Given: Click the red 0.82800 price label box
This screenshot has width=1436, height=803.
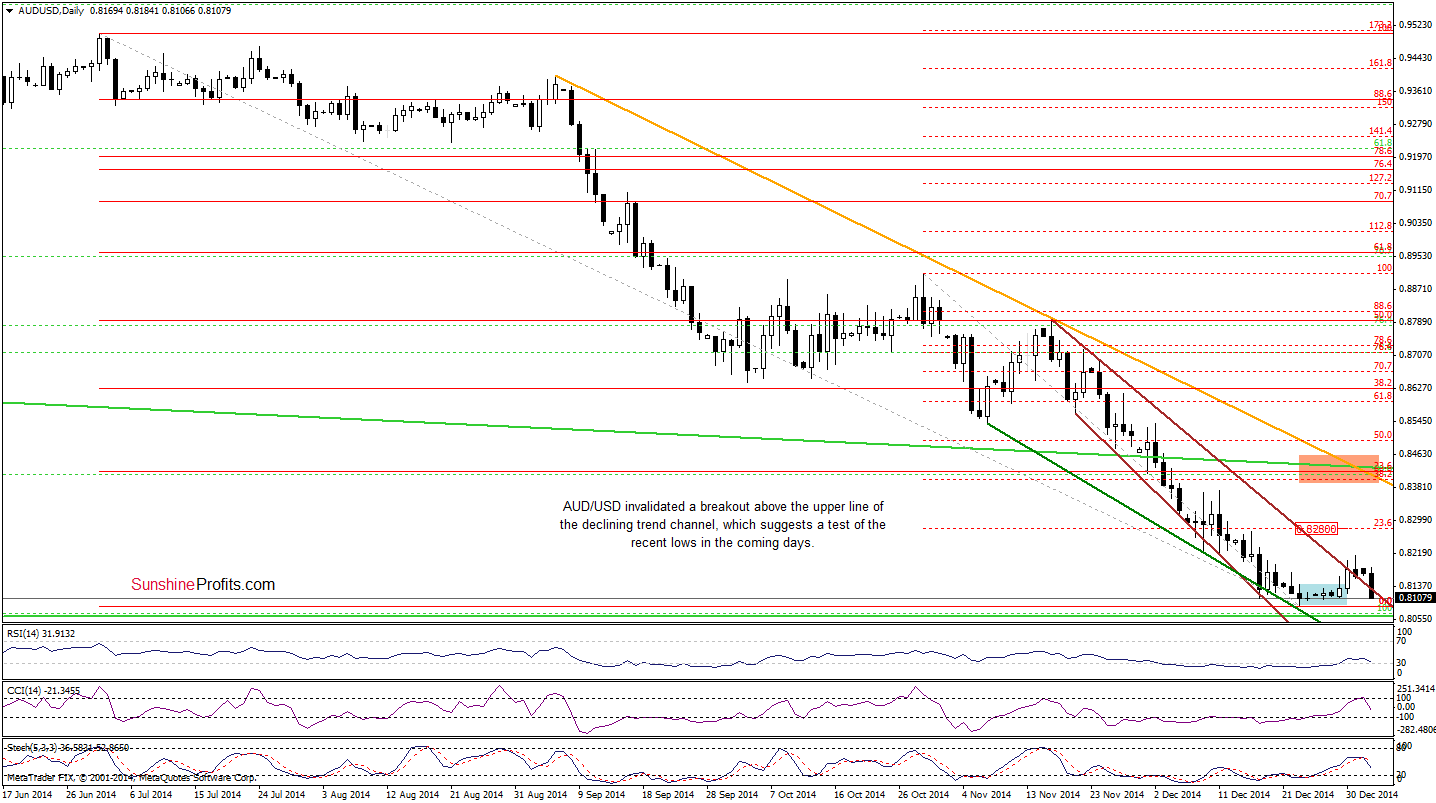Looking at the screenshot, I should (x=1316, y=527).
